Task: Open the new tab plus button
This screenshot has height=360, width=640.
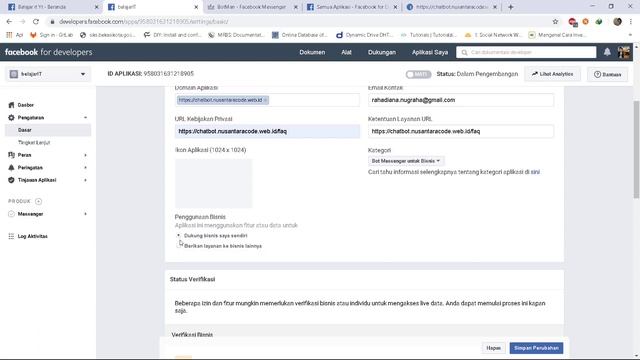Action: tap(511, 7)
